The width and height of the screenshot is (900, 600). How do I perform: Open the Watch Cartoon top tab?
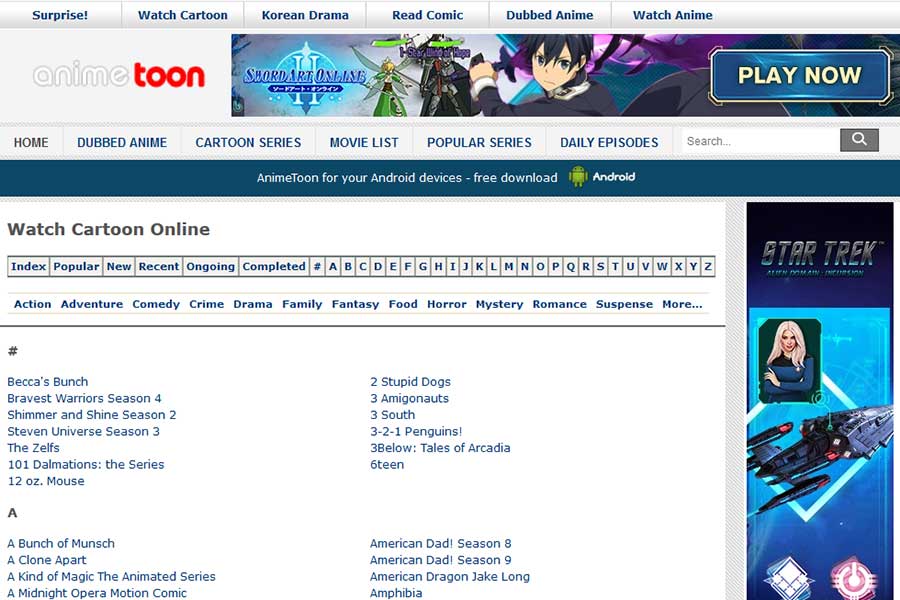183,15
